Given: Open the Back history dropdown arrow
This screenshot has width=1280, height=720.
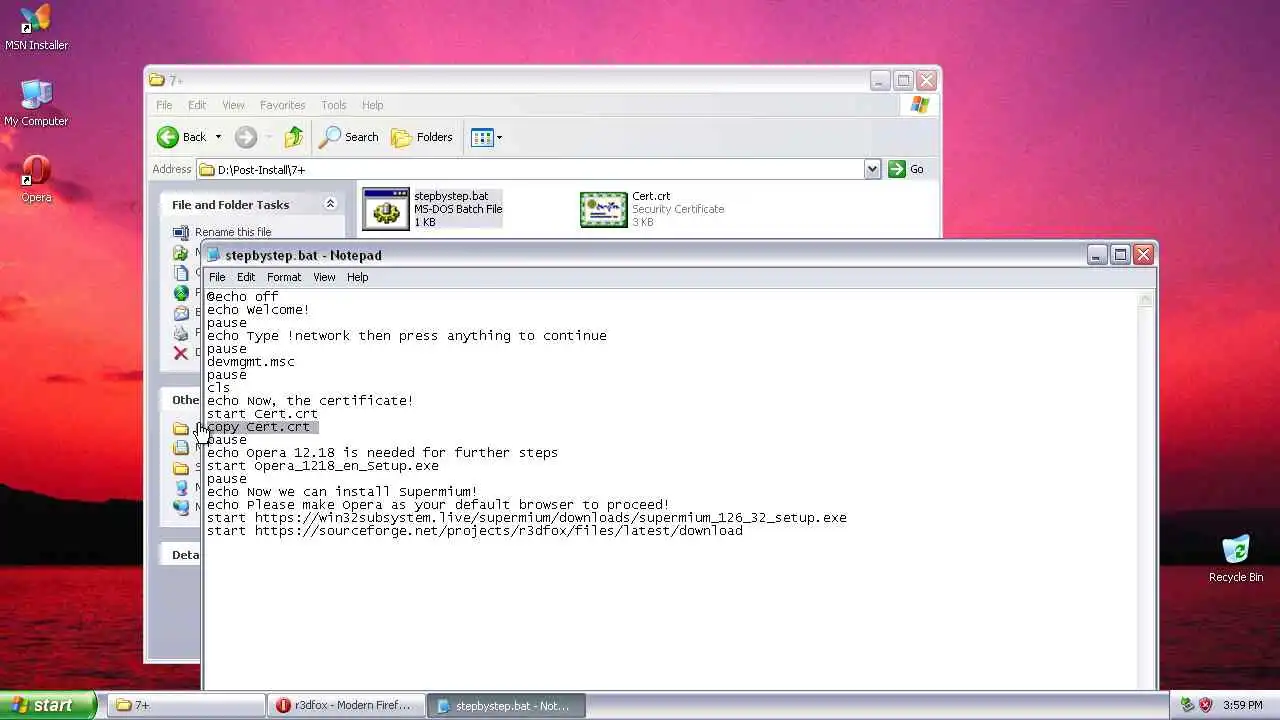Looking at the screenshot, I should tap(218, 137).
